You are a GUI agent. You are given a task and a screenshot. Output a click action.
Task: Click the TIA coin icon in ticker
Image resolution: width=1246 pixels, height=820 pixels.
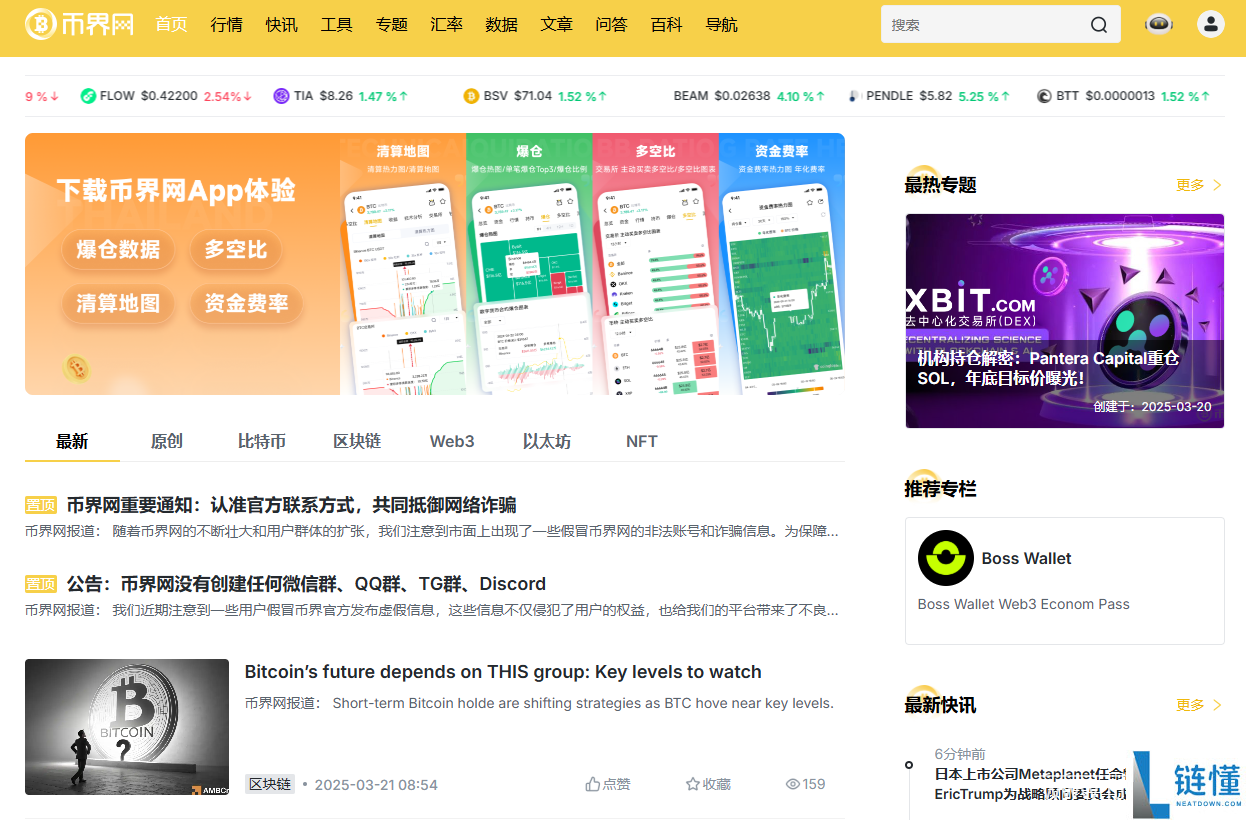pyautogui.click(x=281, y=96)
